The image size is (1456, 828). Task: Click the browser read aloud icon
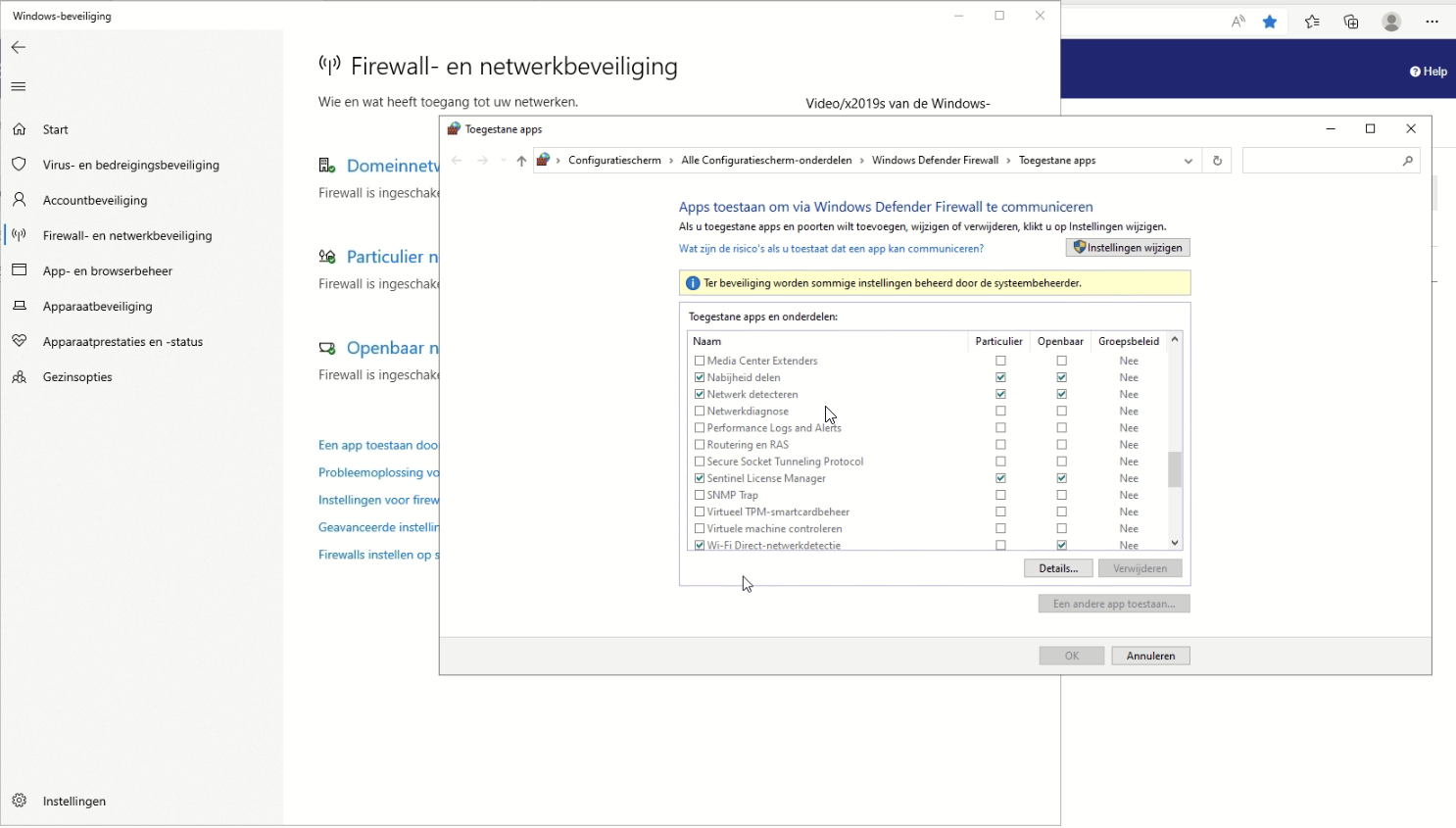pyautogui.click(x=1238, y=22)
